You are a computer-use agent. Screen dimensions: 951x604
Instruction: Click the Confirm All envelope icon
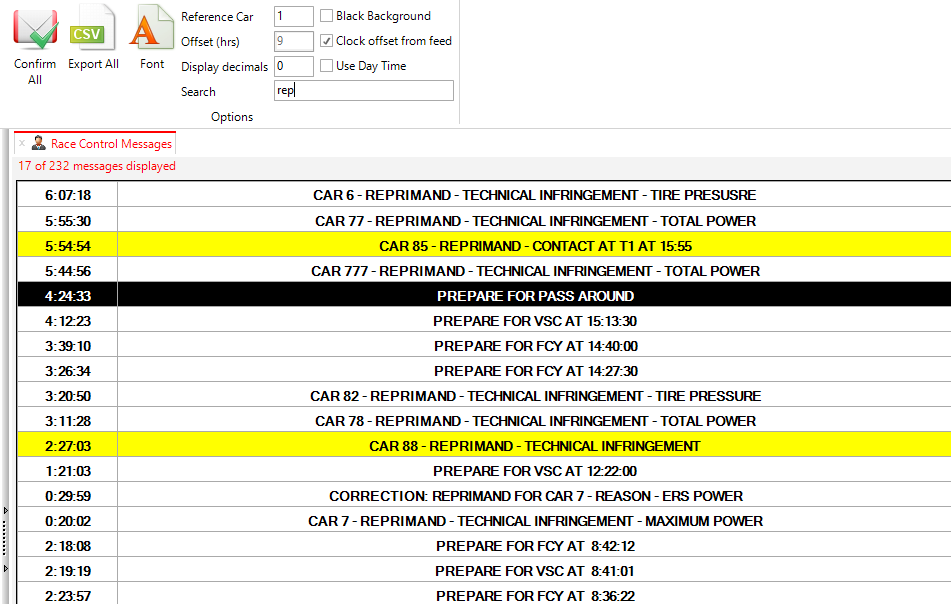(x=35, y=29)
